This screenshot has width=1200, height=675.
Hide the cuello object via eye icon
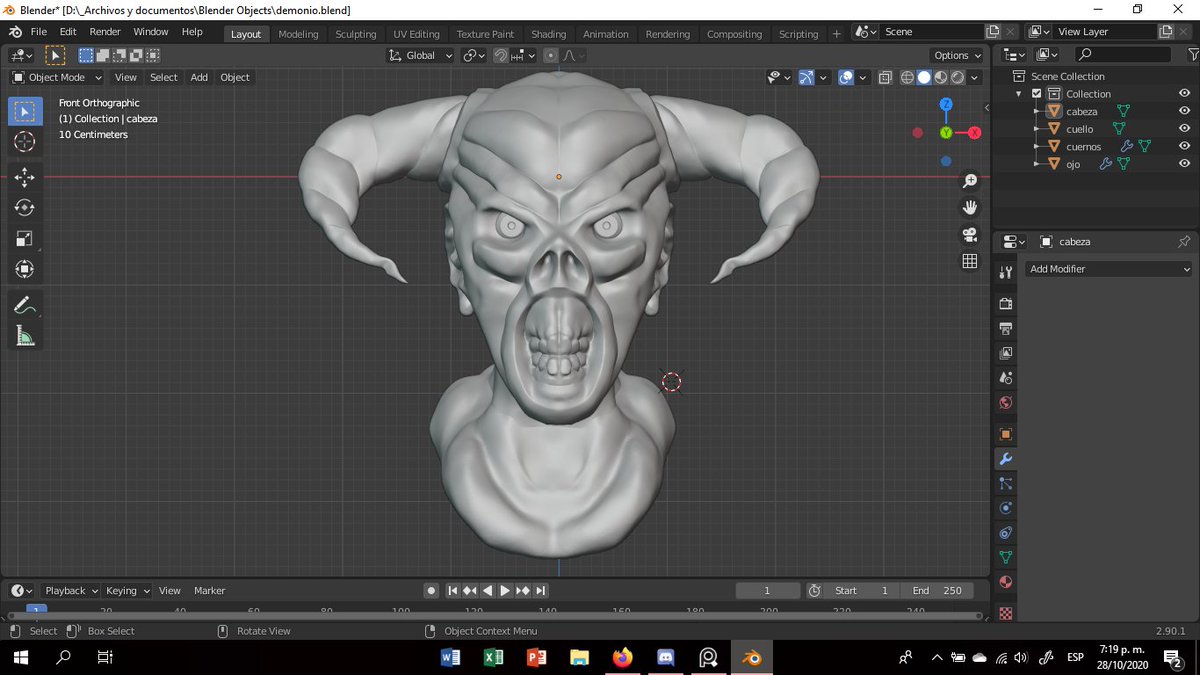[x=1184, y=129]
